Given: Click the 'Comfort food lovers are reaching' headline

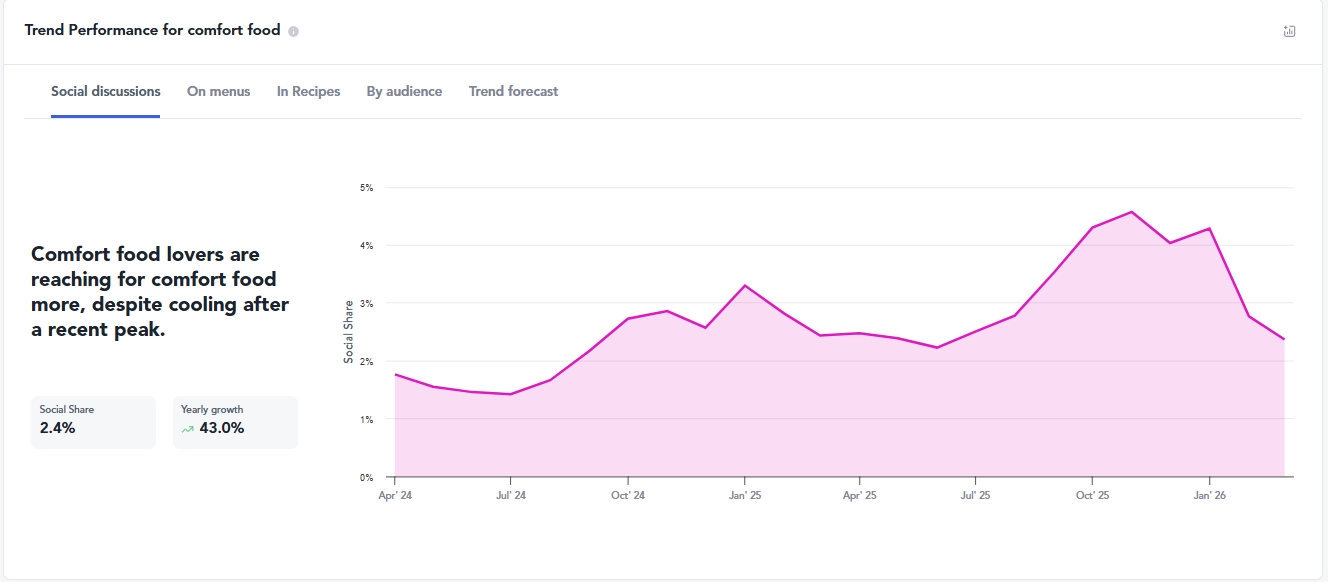Looking at the screenshot, I should click(160, 291).
